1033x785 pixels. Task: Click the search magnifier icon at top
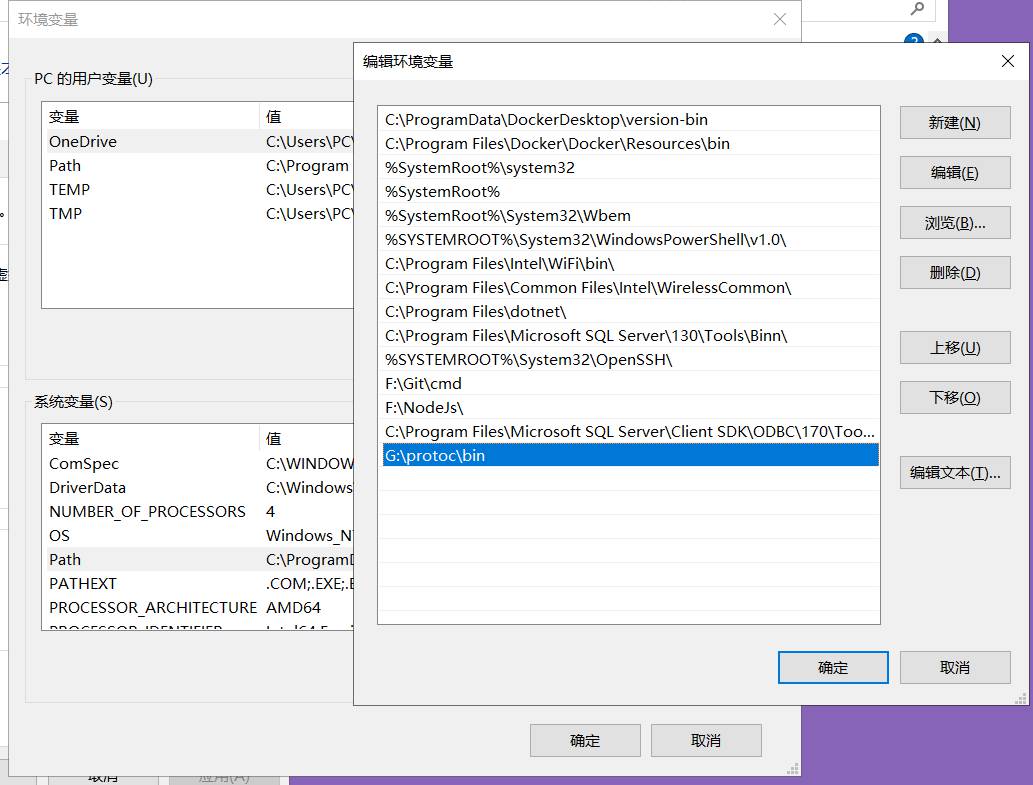(917, 9)
